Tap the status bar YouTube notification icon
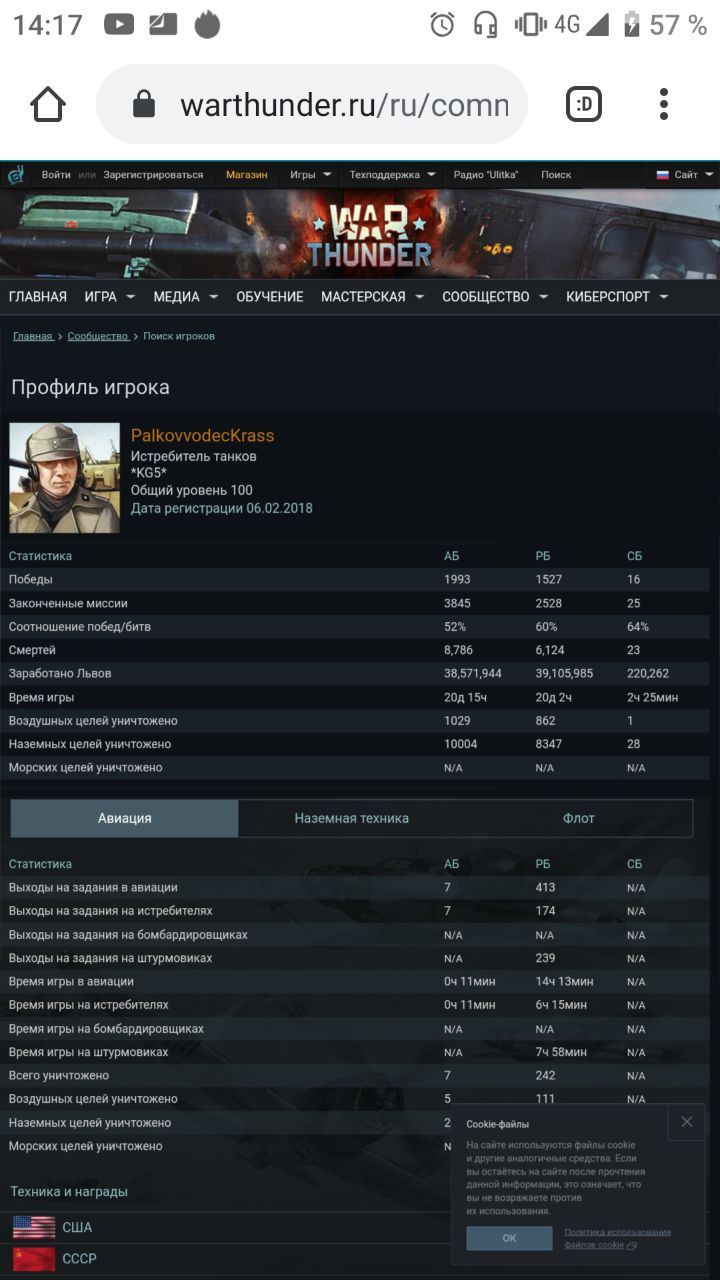This screenshot has height=1280, width=720. coord(119,24)
